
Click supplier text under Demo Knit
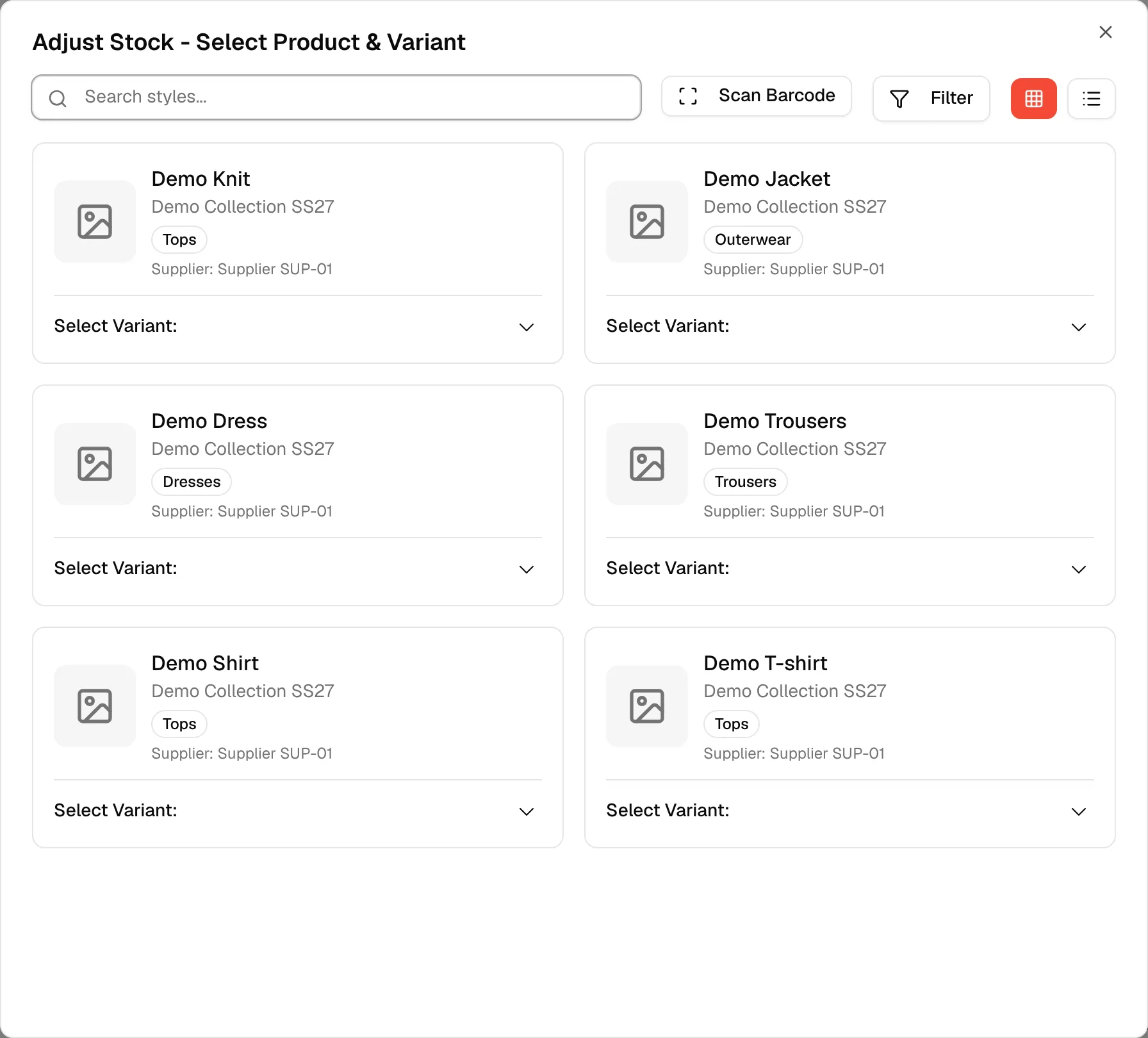tap(242, 269)
